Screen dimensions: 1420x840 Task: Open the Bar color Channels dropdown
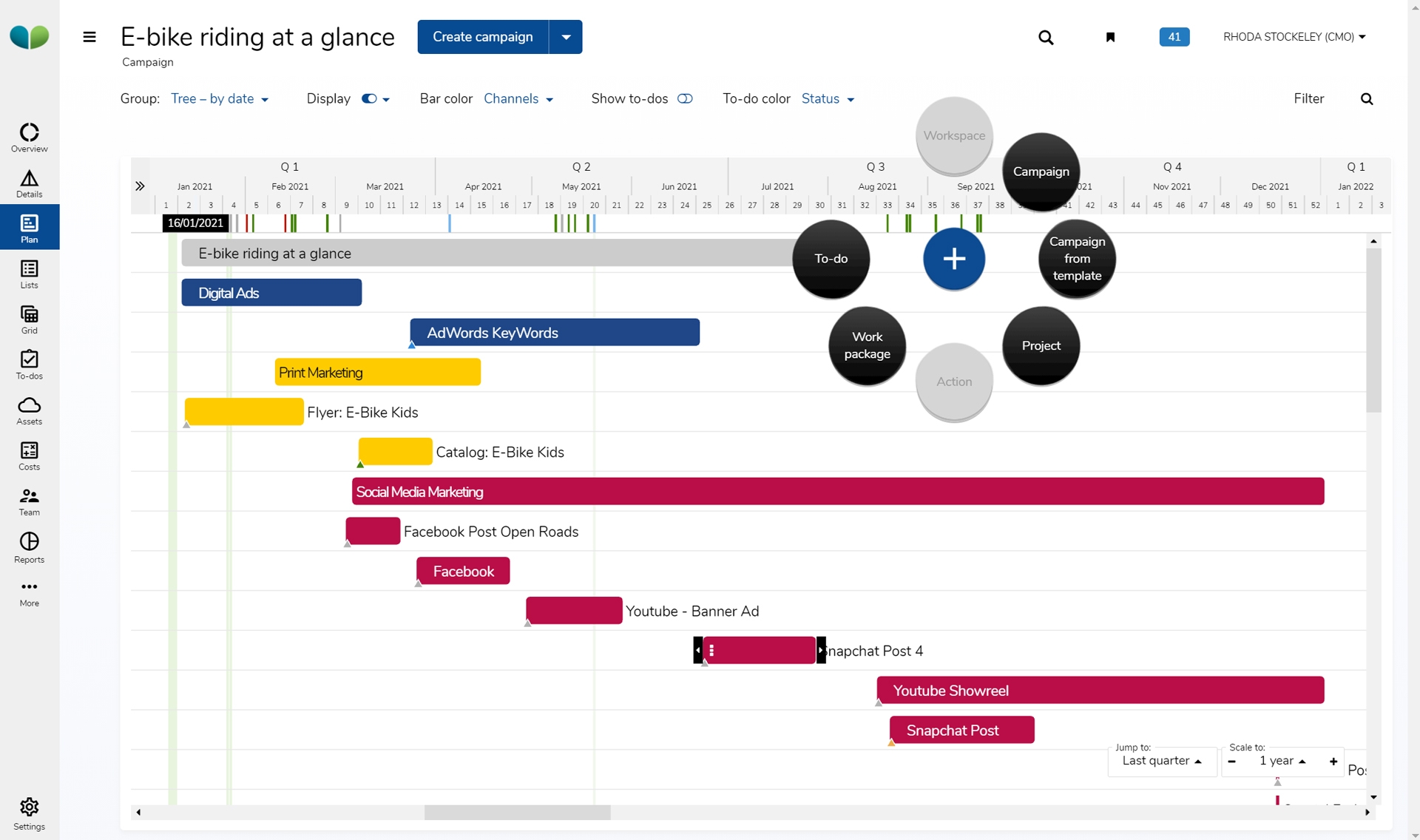pos(518,99)
